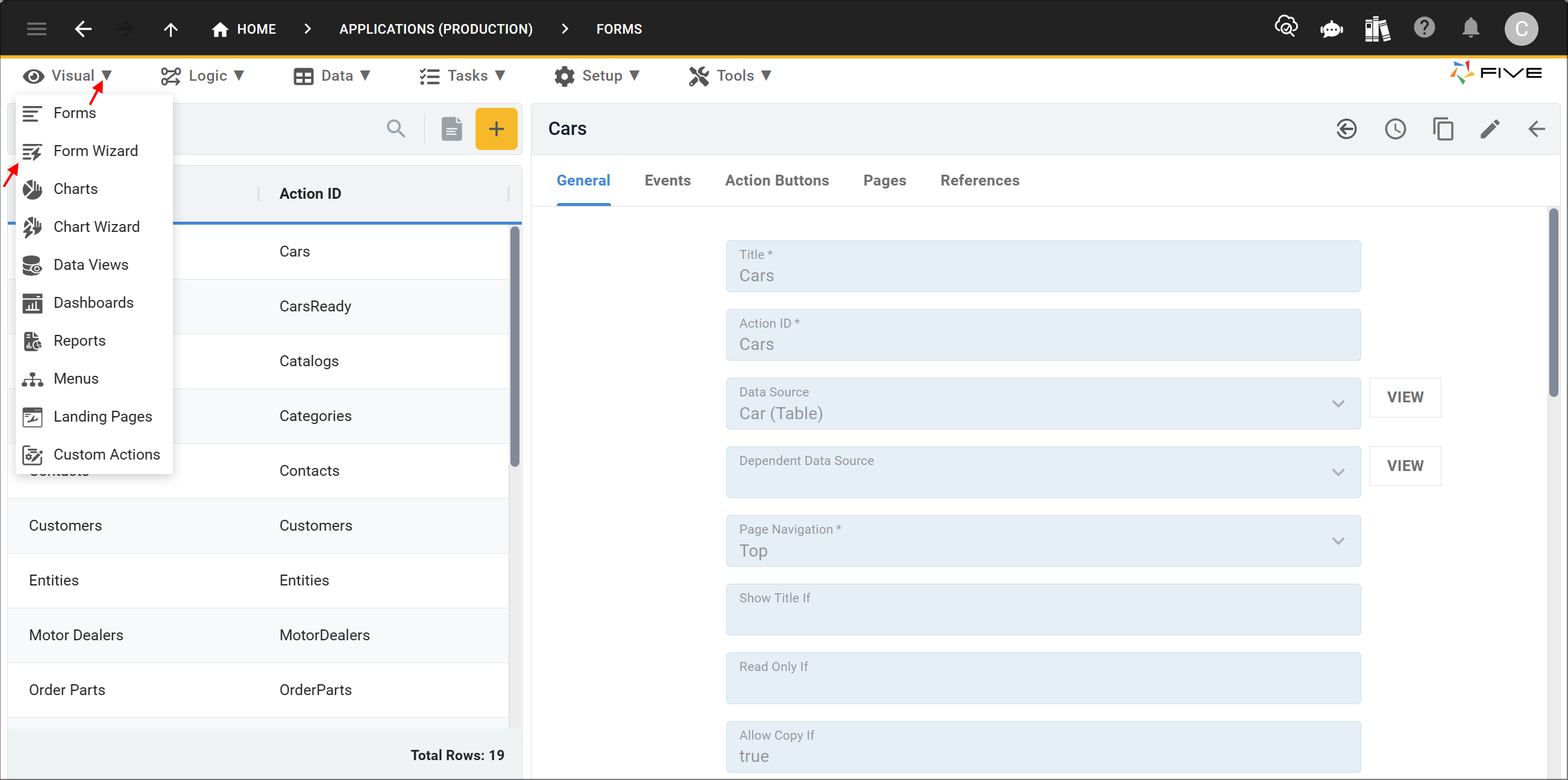Open the notifications bell

click(x=1470, y=28)
